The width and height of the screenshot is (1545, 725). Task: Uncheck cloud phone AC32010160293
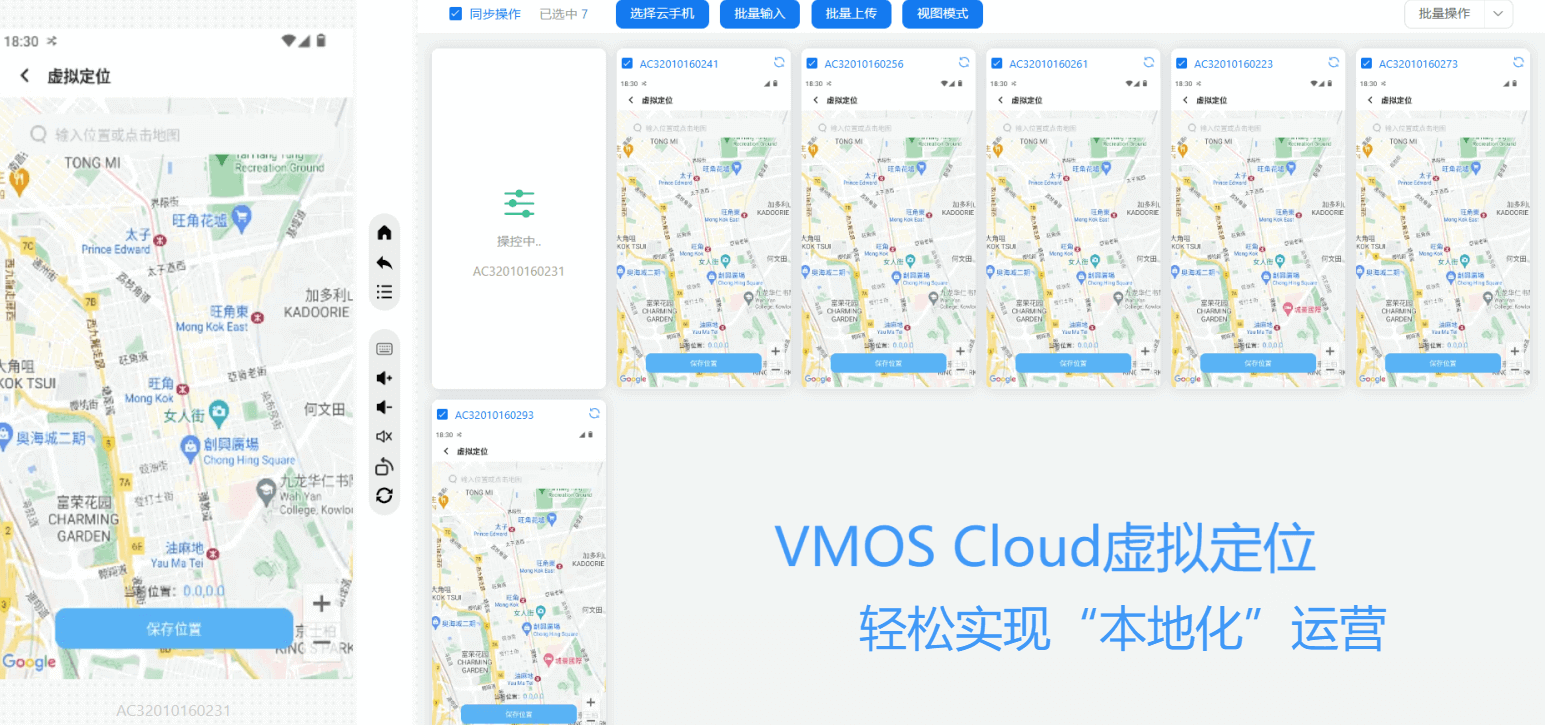coord(442,414)
